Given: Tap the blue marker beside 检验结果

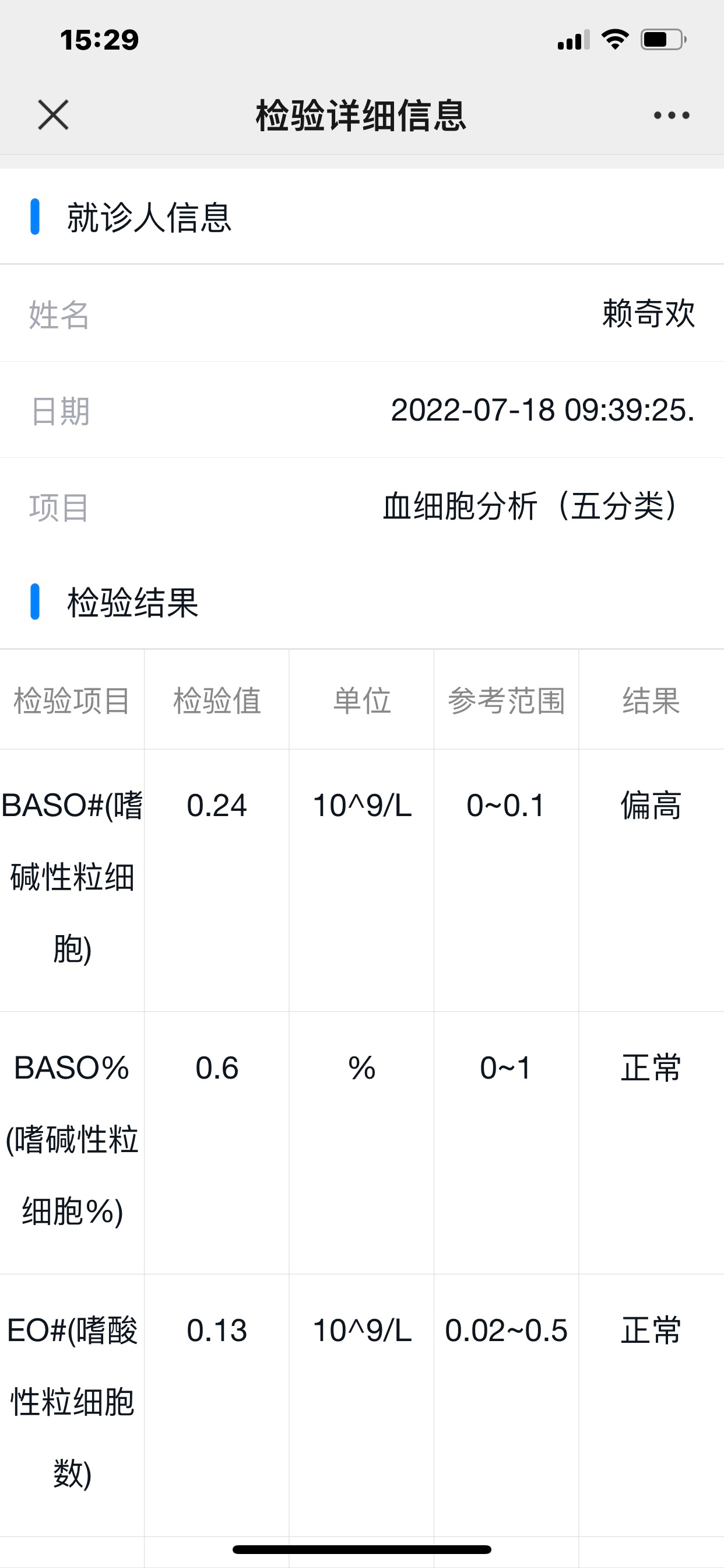Looking at the screenshot, I should coord(34,601).
